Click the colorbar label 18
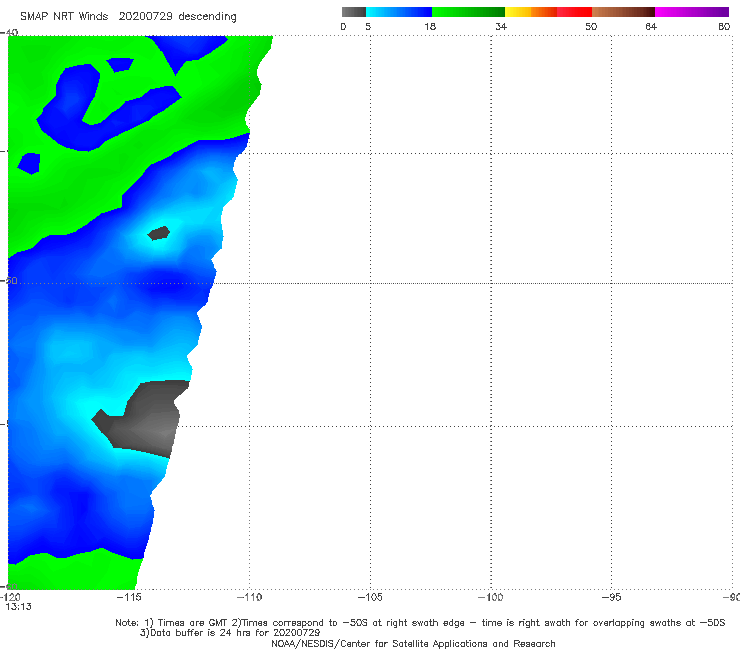This screenshot has width=740, height=650. coord(430,27)
